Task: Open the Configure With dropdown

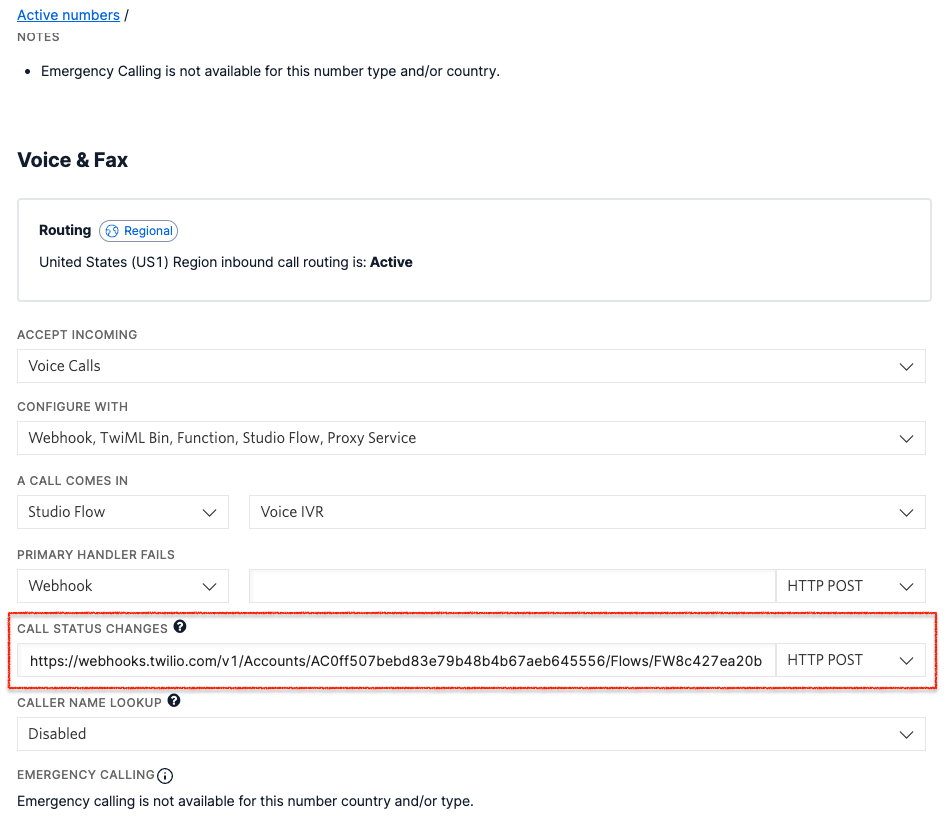Action: [x=471, y=438]
